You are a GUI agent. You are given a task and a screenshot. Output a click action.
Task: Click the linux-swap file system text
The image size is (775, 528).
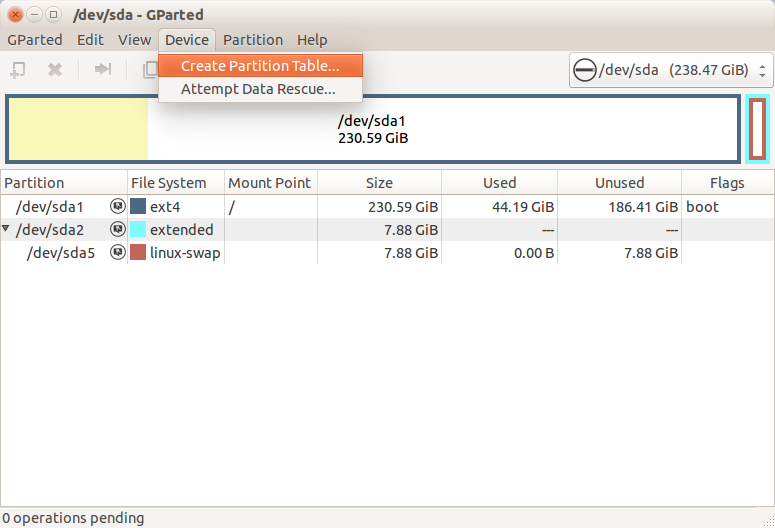click(185, 253)
